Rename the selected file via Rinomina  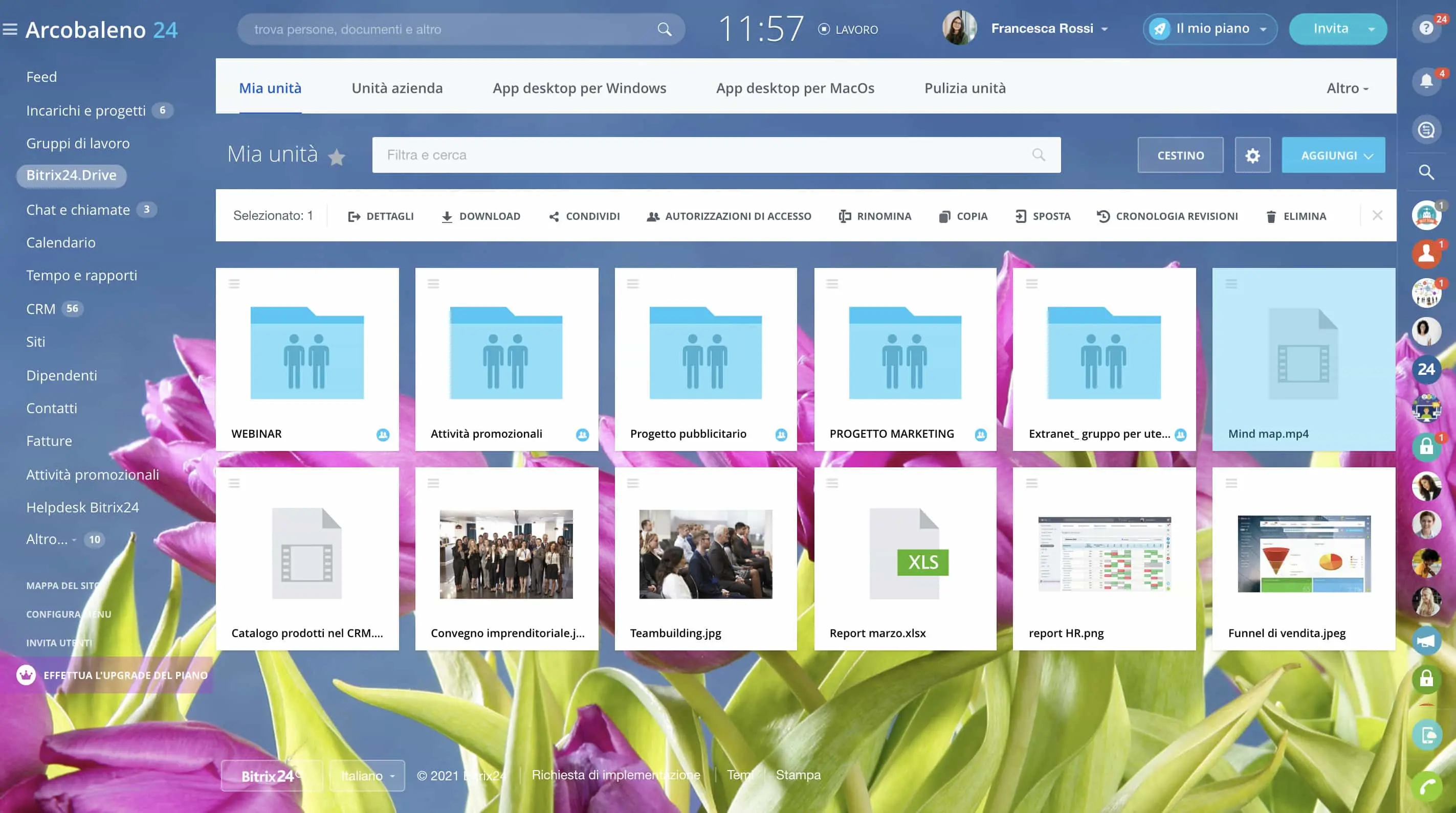(x=875, y=216)
